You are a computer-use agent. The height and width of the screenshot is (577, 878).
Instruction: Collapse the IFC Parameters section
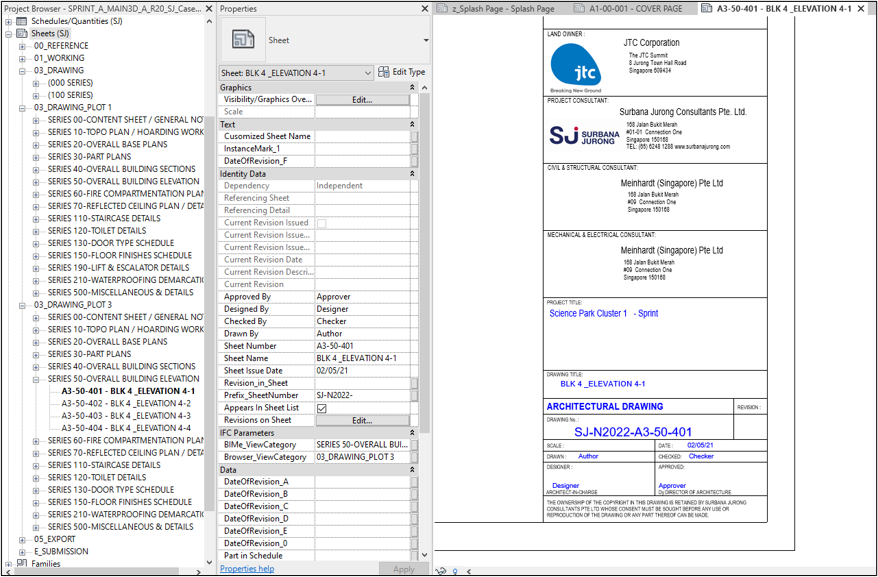[412, 432]
